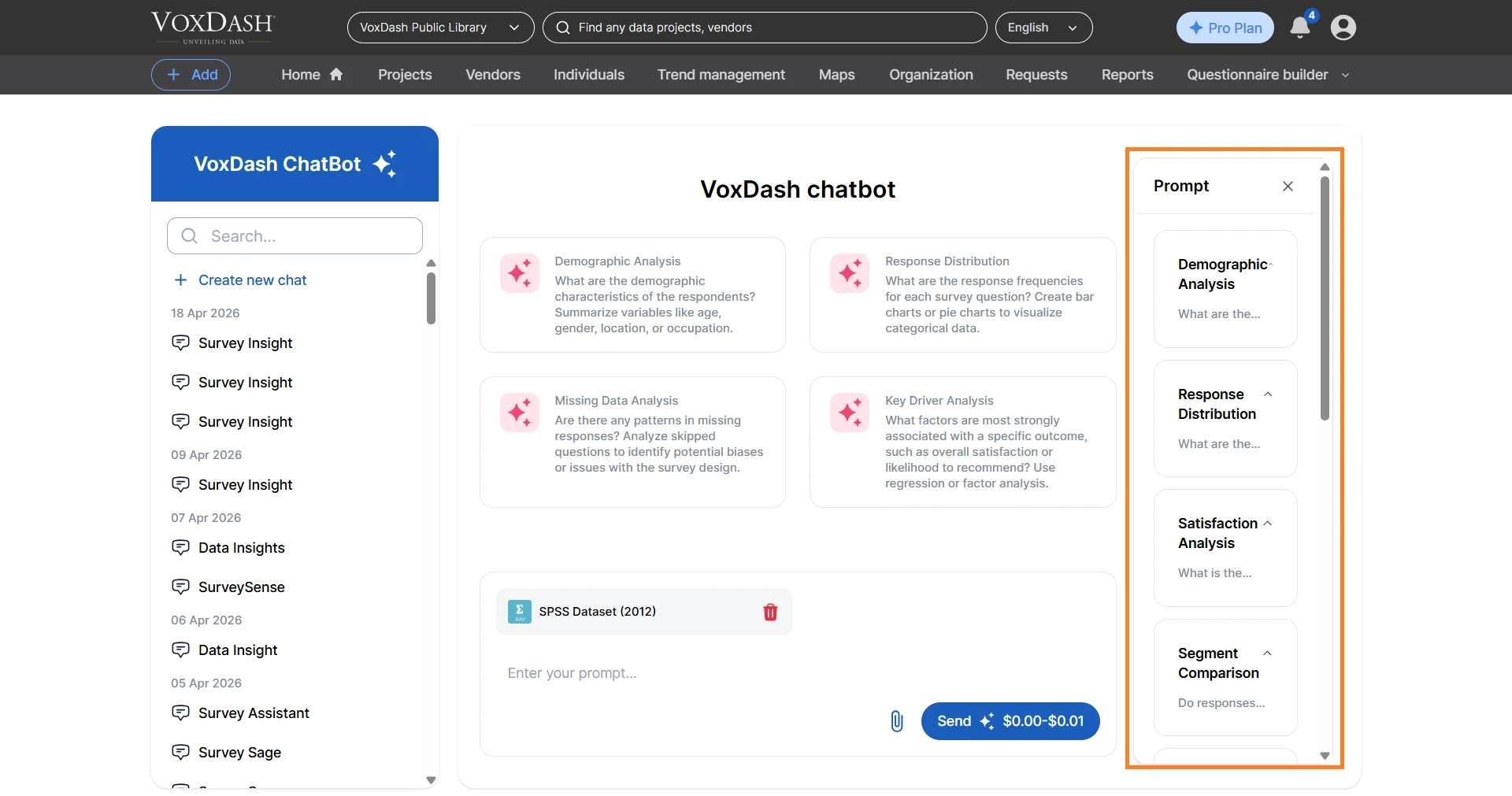This screenshot has height=796, width=1512.
Task: Click the sparkle icon on Key Driver Analysis card
Action: pyautogui.click(x=850, y=413)
